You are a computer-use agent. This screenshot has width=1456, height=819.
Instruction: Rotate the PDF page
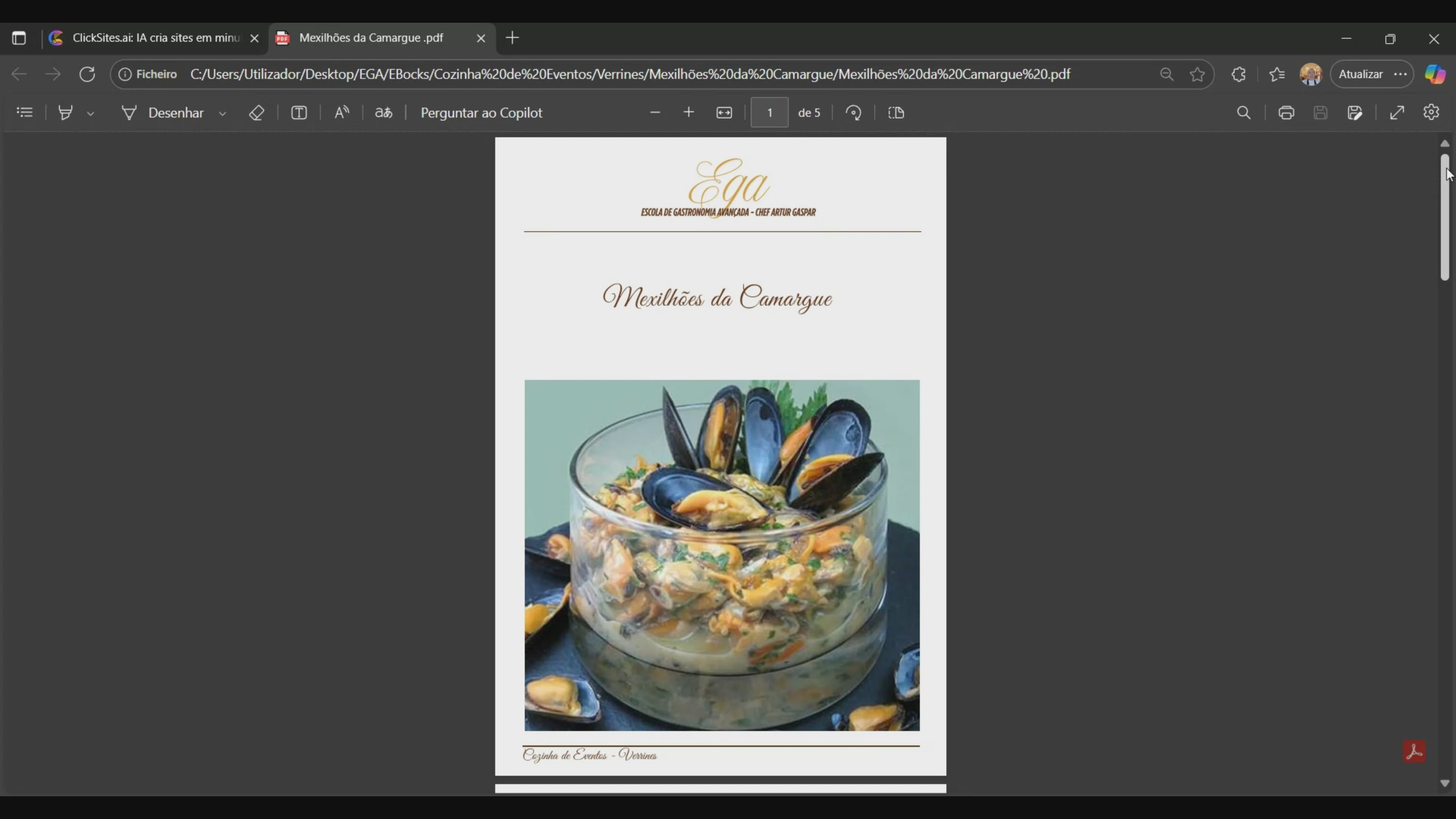[x=854, y=113]
